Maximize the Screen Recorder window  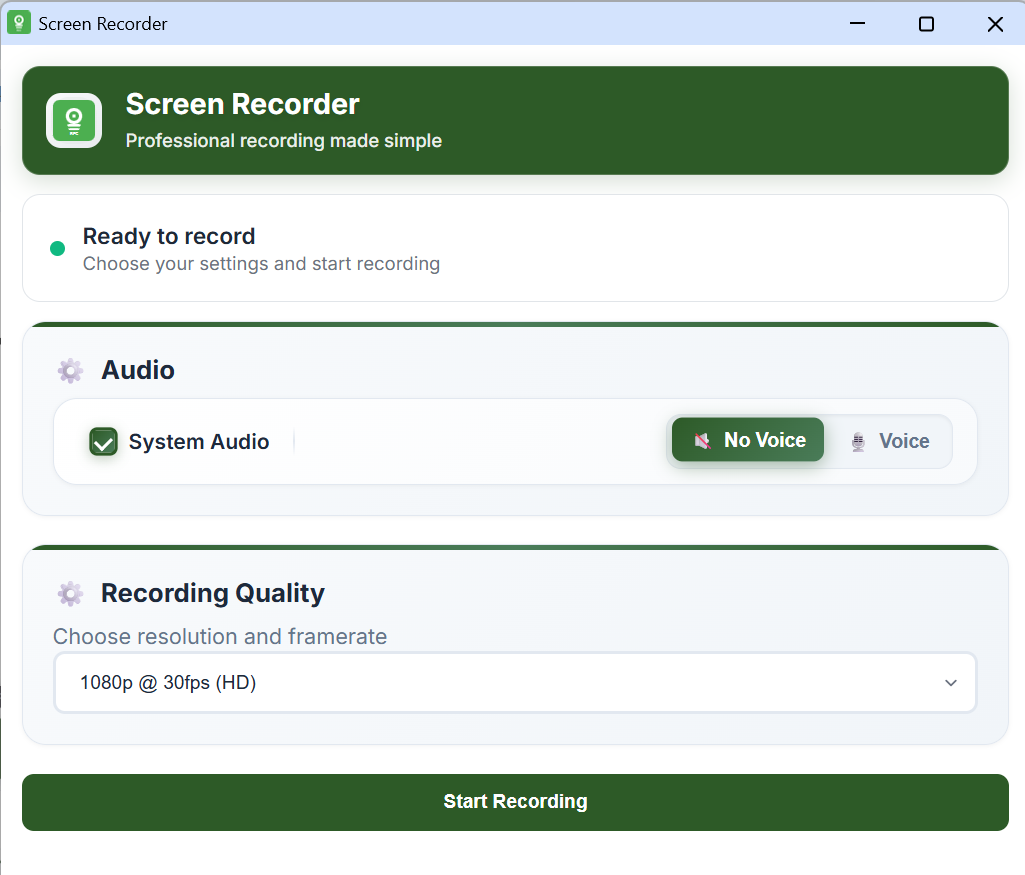pyautogui.click(x=926, y=23)
